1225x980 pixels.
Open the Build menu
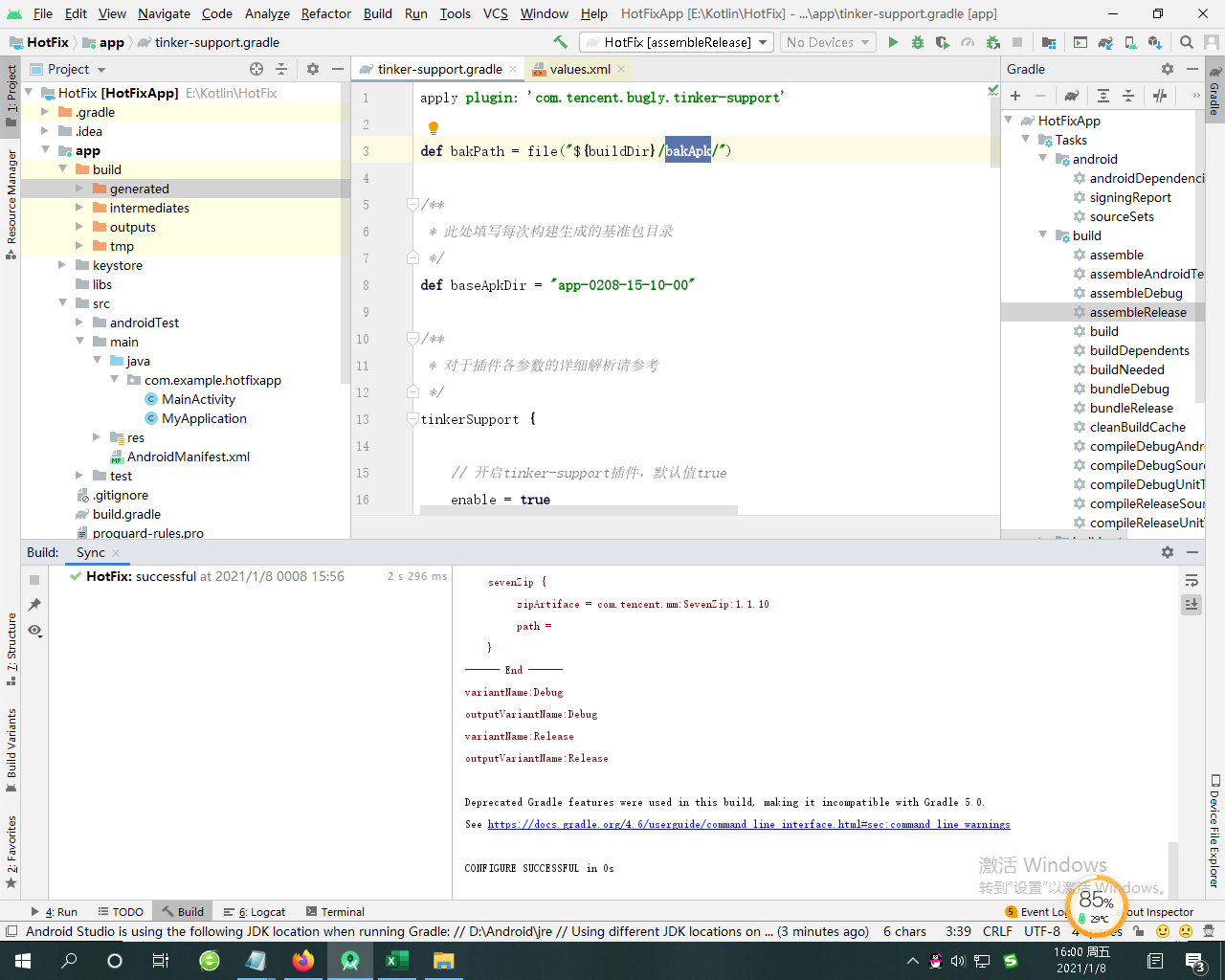click(378, 13)
